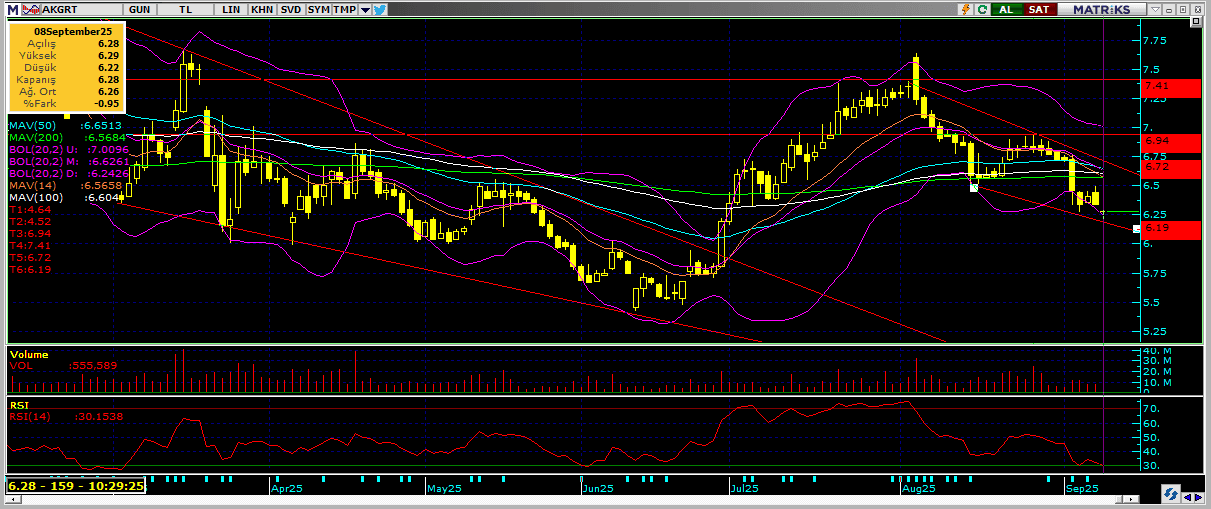Click the orange lightning bolt icon
This screenshot has height=509, width=1211.
click(x=965, y=9)
